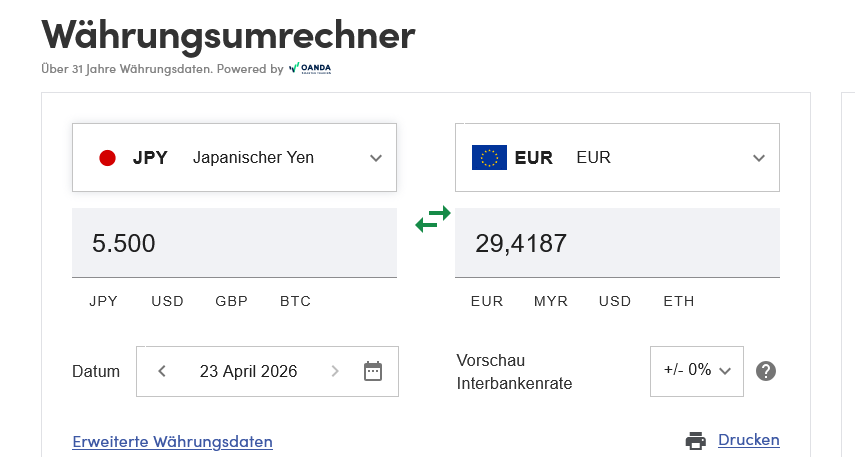Click the printer icon
The image size is (855, 457).
coord(696,441)
